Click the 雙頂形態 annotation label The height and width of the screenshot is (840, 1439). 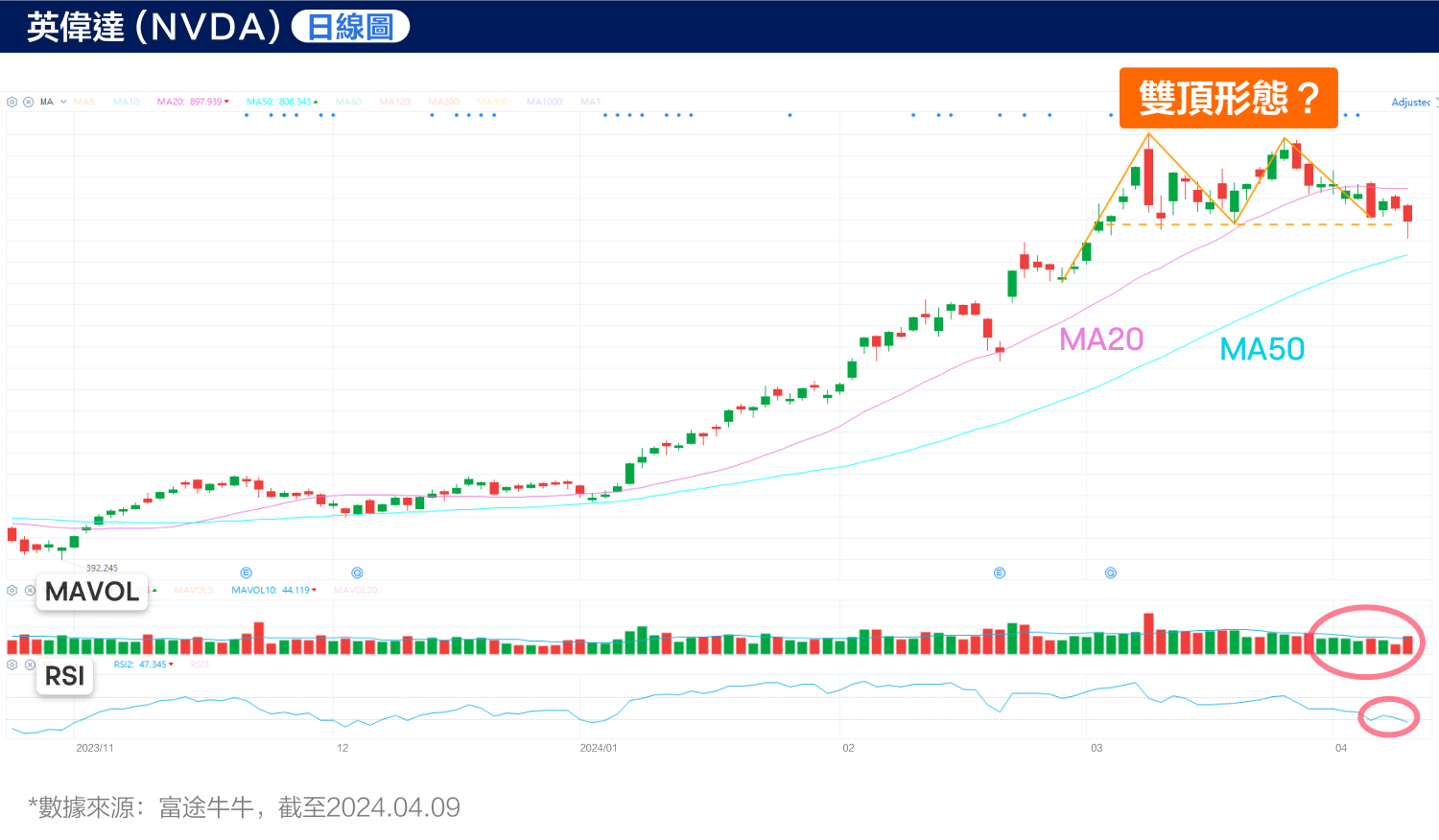(x=1228, y=98)
